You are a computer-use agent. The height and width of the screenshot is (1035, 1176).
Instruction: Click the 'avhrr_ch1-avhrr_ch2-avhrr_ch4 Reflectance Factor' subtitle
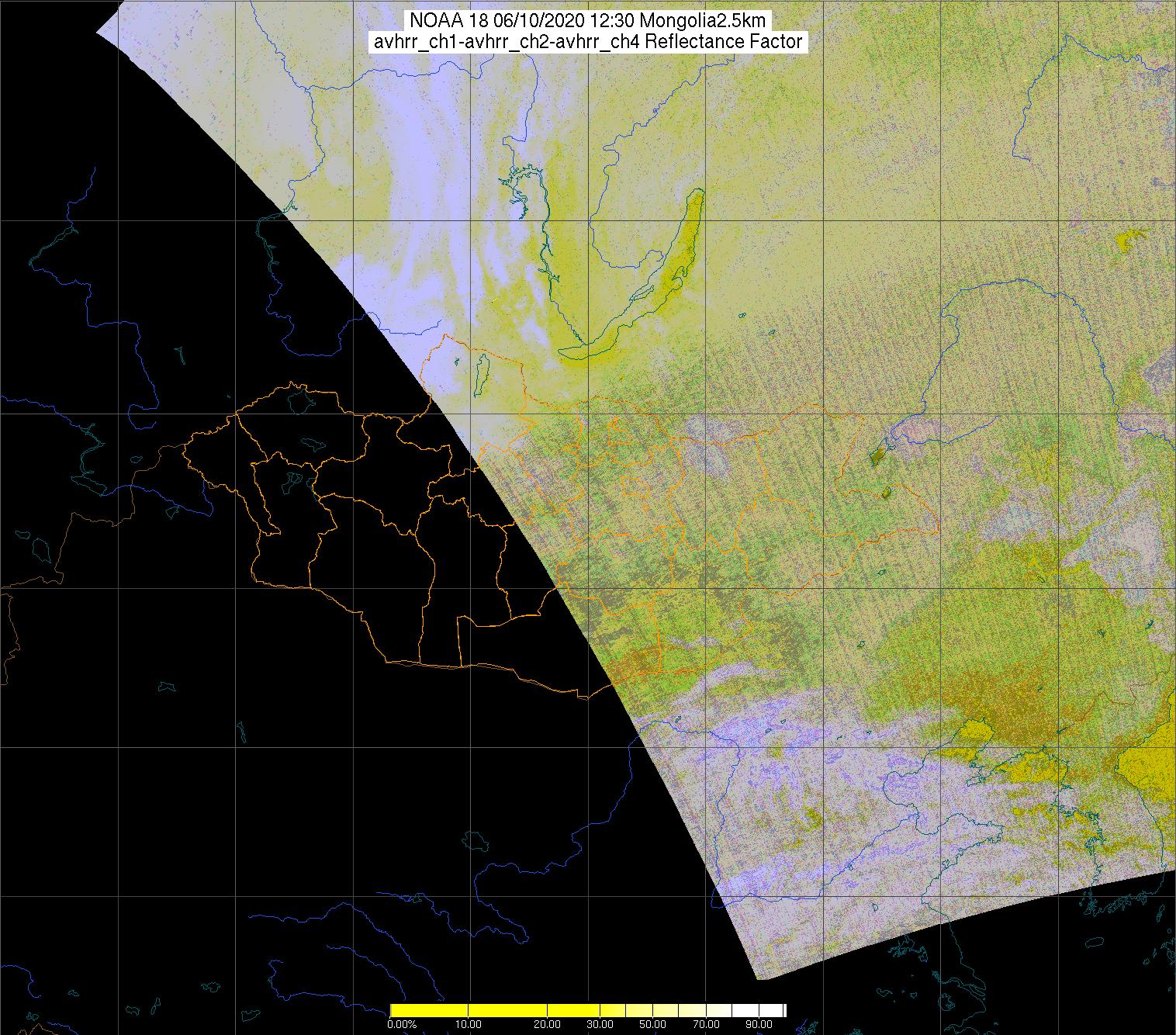pyautogui.click(x=588, y=41)
